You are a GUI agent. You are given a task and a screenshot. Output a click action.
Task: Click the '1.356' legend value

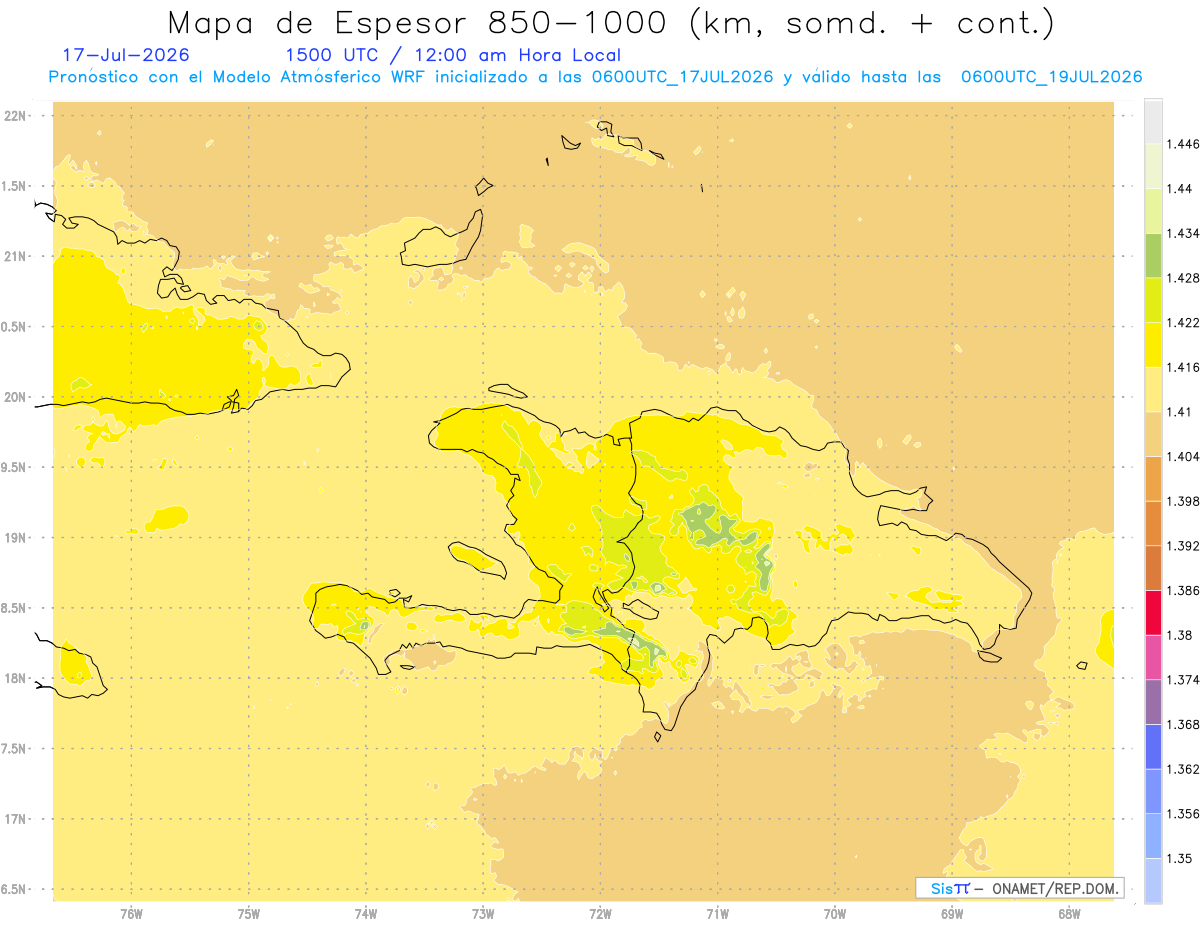click(1185, 813)
